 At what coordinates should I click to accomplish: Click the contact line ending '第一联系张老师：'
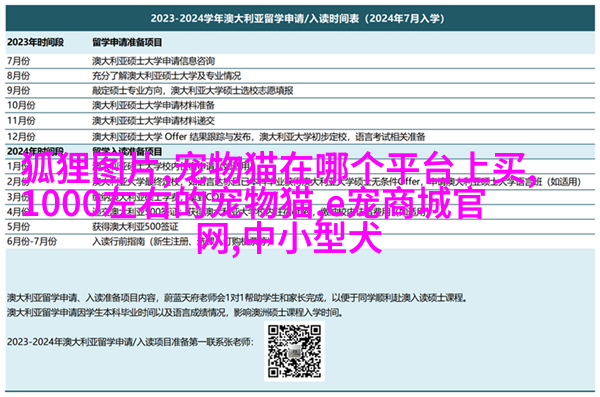tap(130, 342)
